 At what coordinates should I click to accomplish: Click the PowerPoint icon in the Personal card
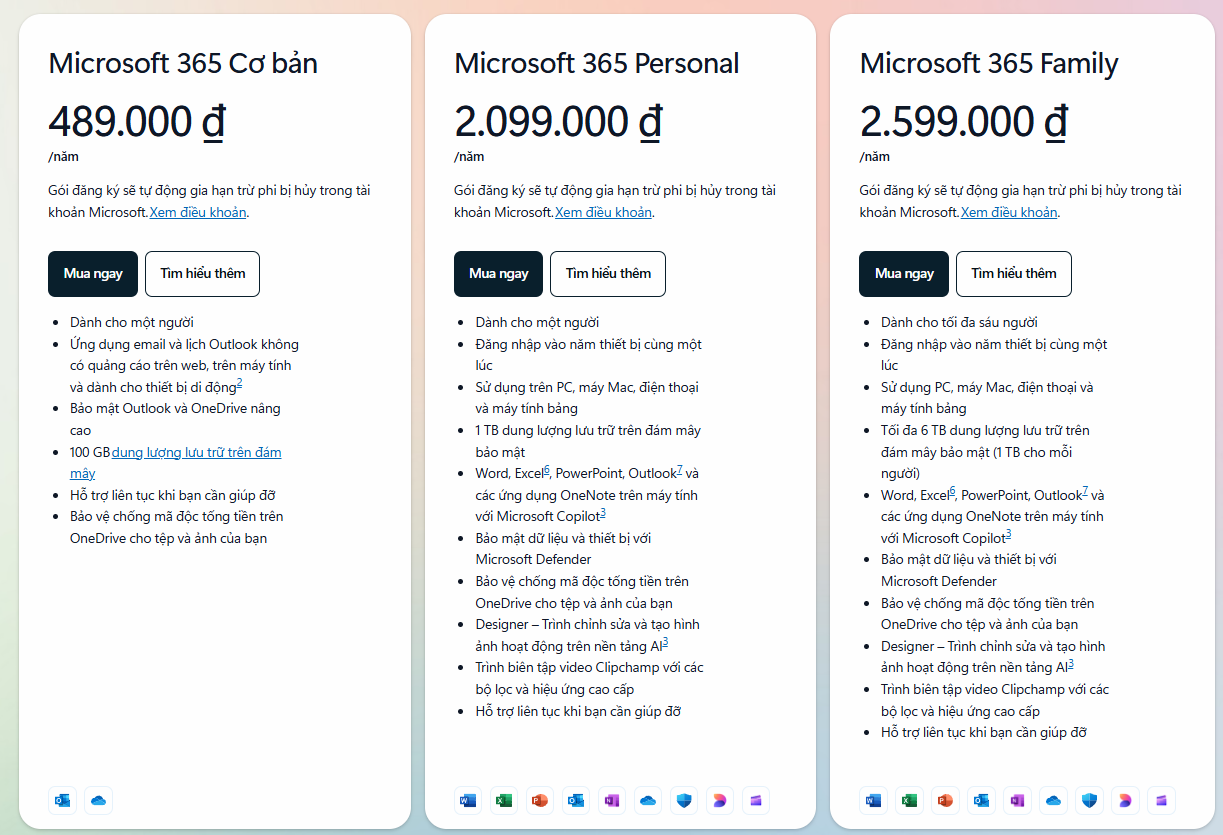pos(539,800)
